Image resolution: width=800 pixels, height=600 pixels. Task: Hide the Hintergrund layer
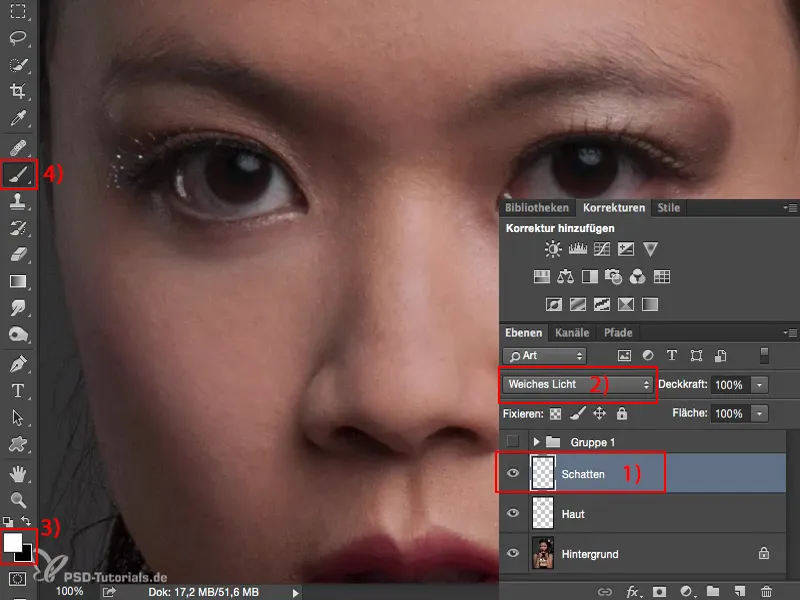(514, 552)
